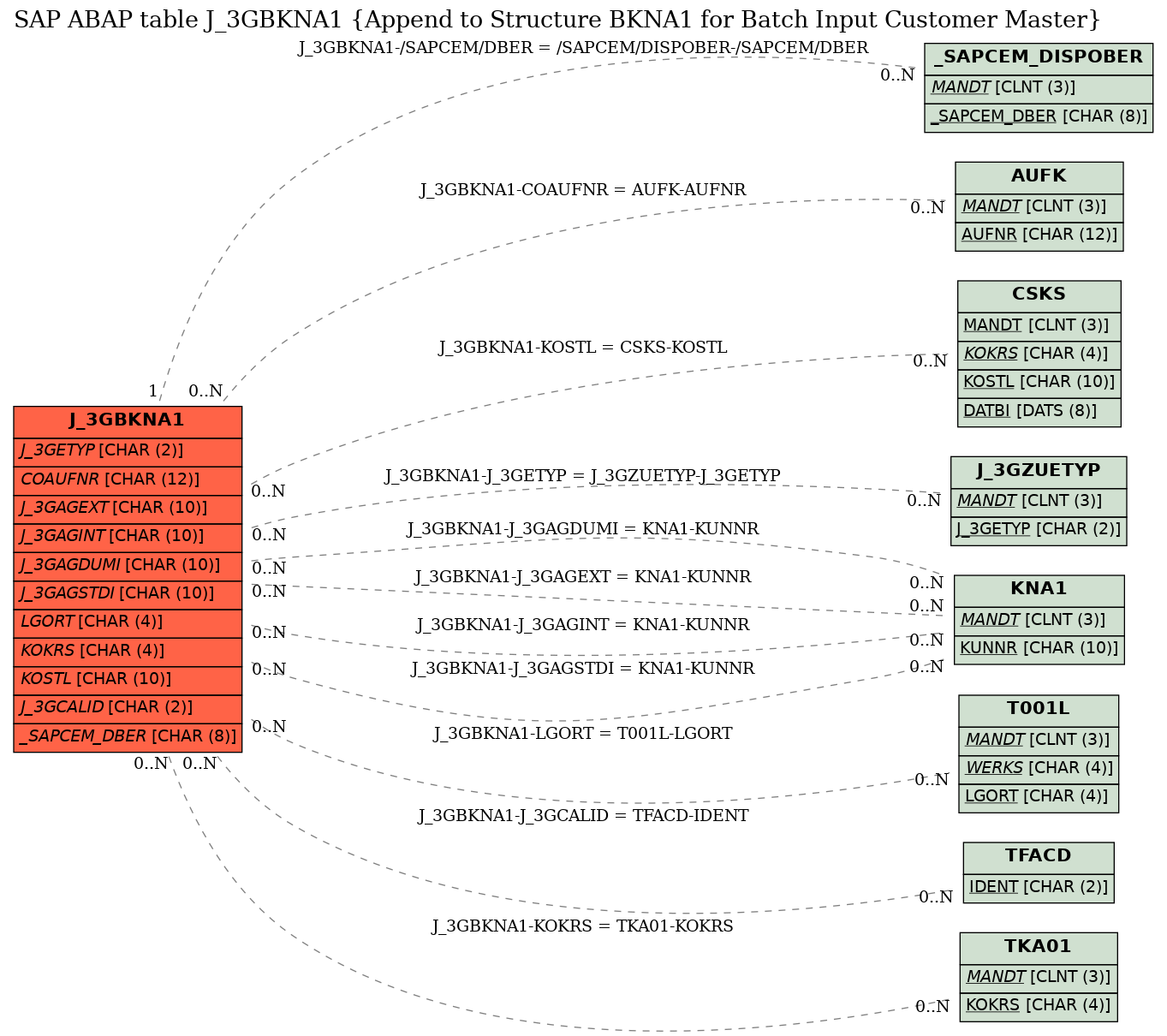Open the AUFK table header

pos(1039,177)
